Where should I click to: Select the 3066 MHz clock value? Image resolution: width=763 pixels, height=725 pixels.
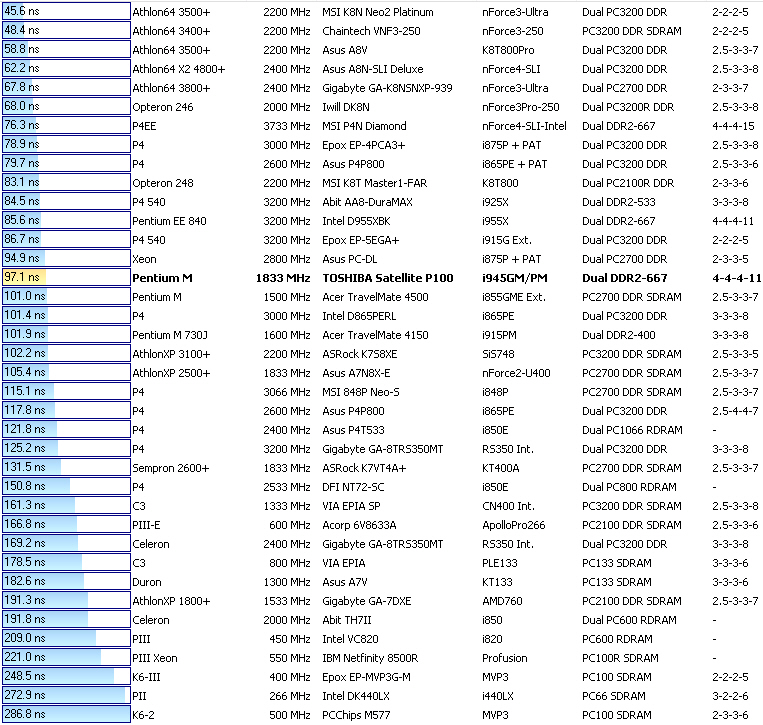point(287,392)
